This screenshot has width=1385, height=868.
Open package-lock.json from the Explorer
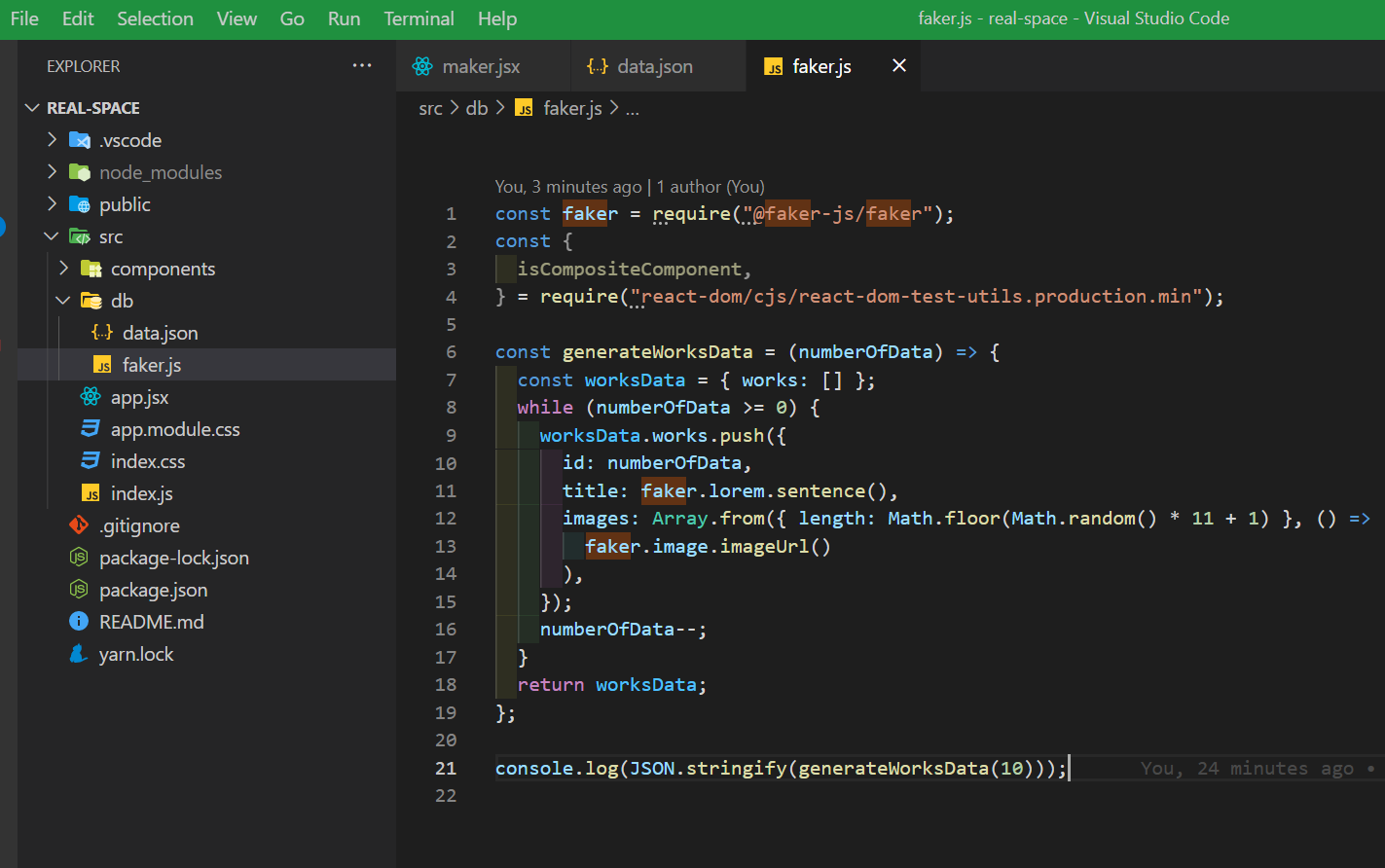pos(174,558)
